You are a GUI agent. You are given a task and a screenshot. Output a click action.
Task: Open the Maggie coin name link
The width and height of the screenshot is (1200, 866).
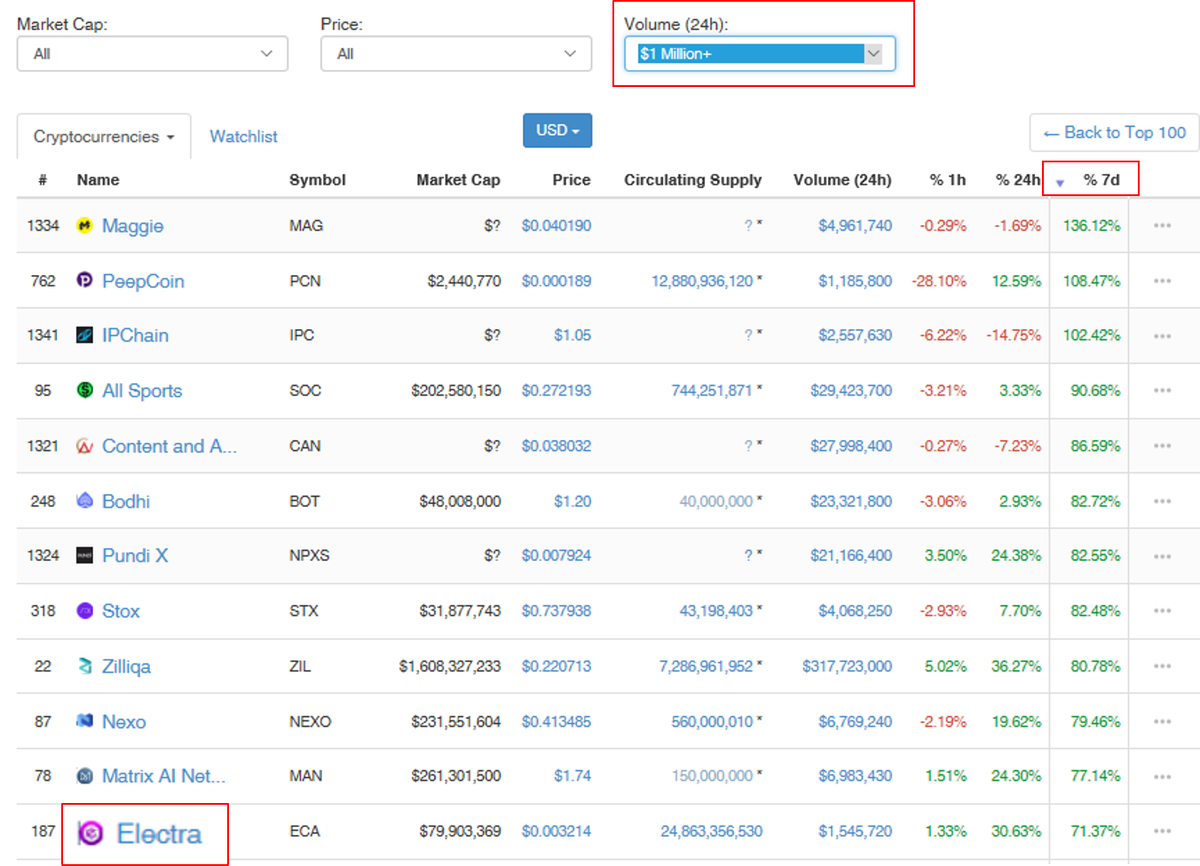[133, 226]
